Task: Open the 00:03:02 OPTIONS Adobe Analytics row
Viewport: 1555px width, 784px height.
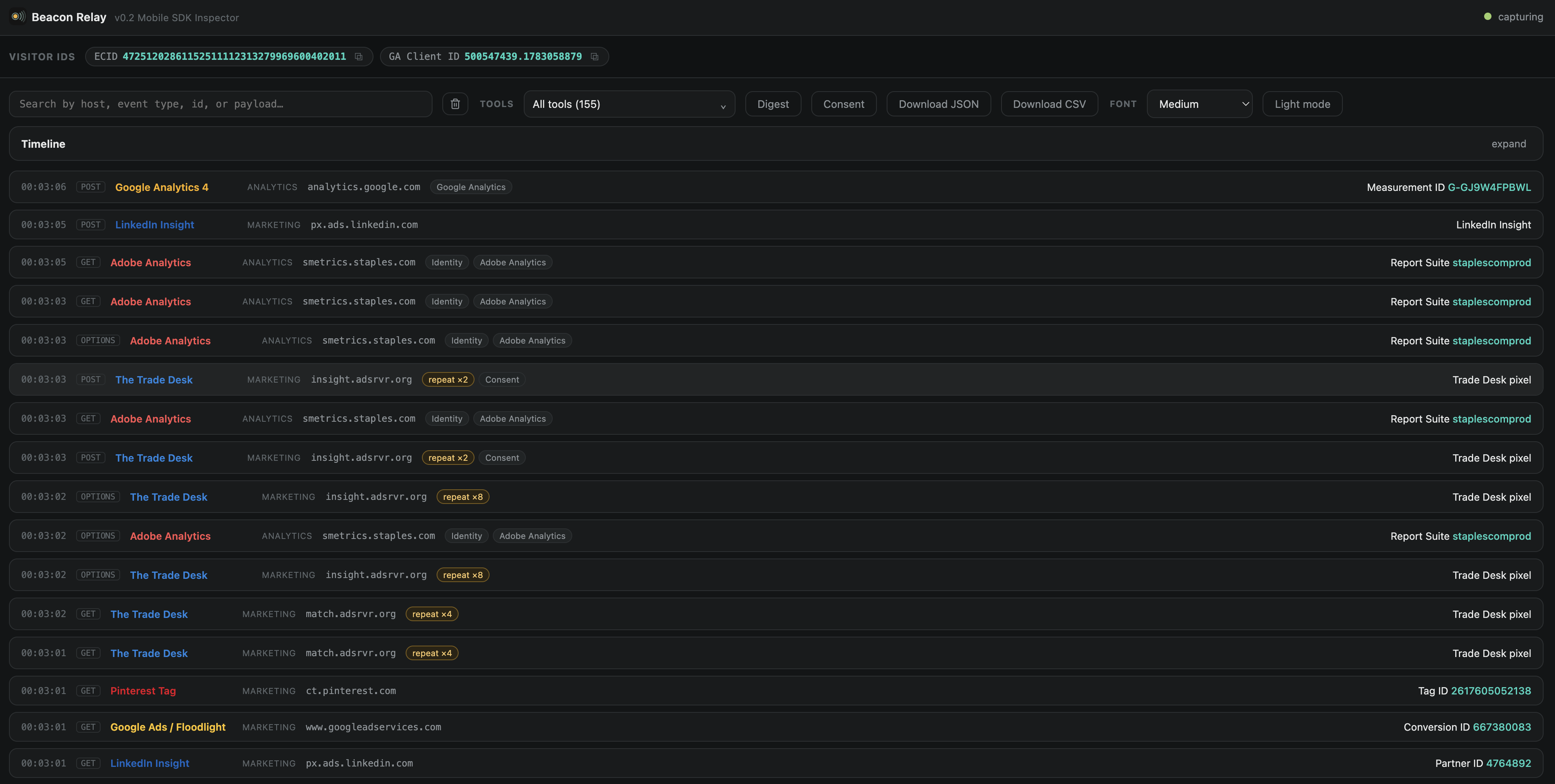Action: pos(776,536)
